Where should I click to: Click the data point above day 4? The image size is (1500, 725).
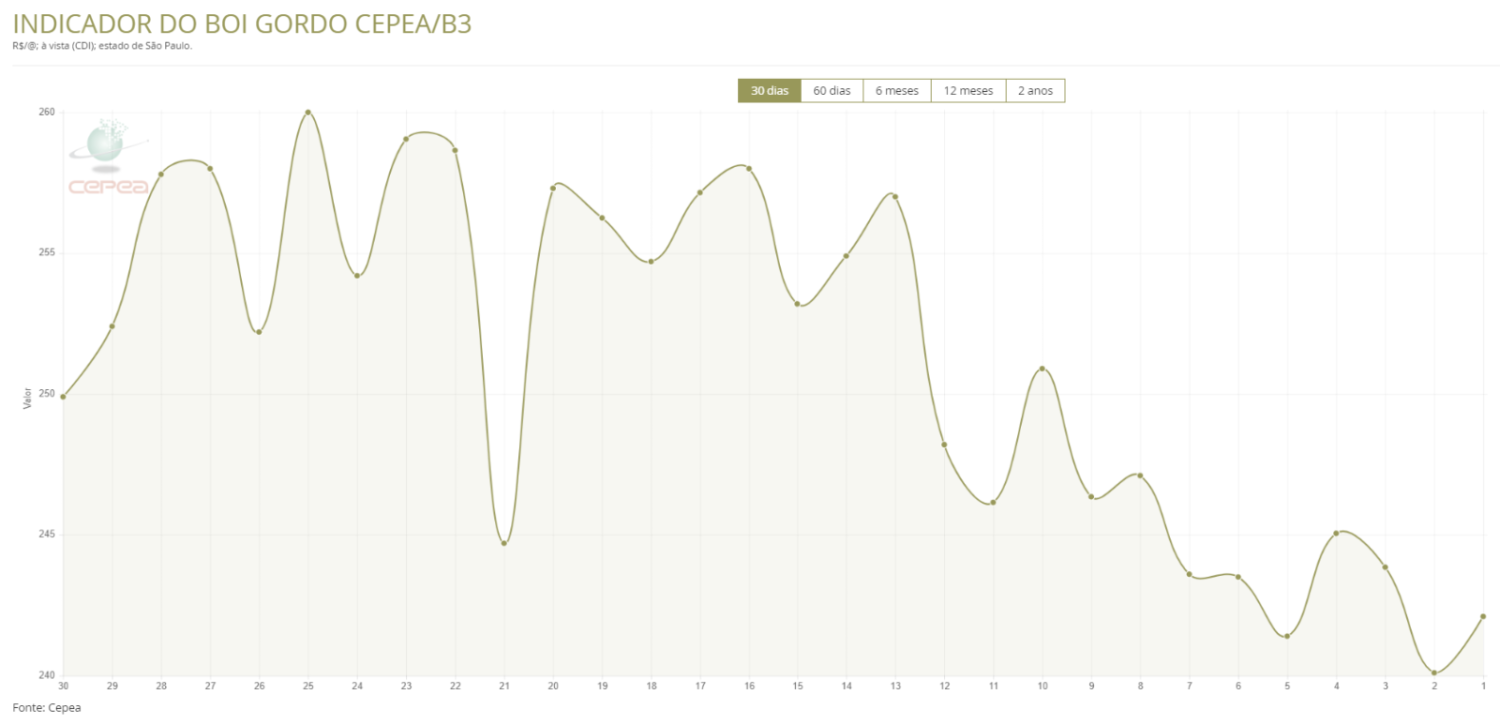[x=1336, y=533]
